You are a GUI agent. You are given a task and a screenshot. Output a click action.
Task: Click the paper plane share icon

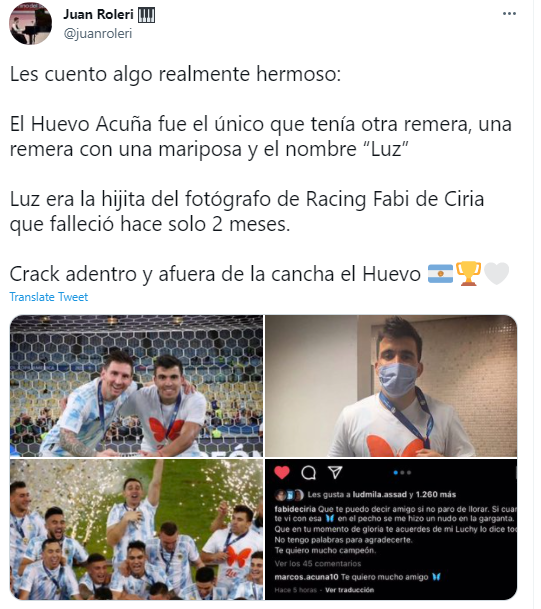pyautogui.click(x=335, y=472)
